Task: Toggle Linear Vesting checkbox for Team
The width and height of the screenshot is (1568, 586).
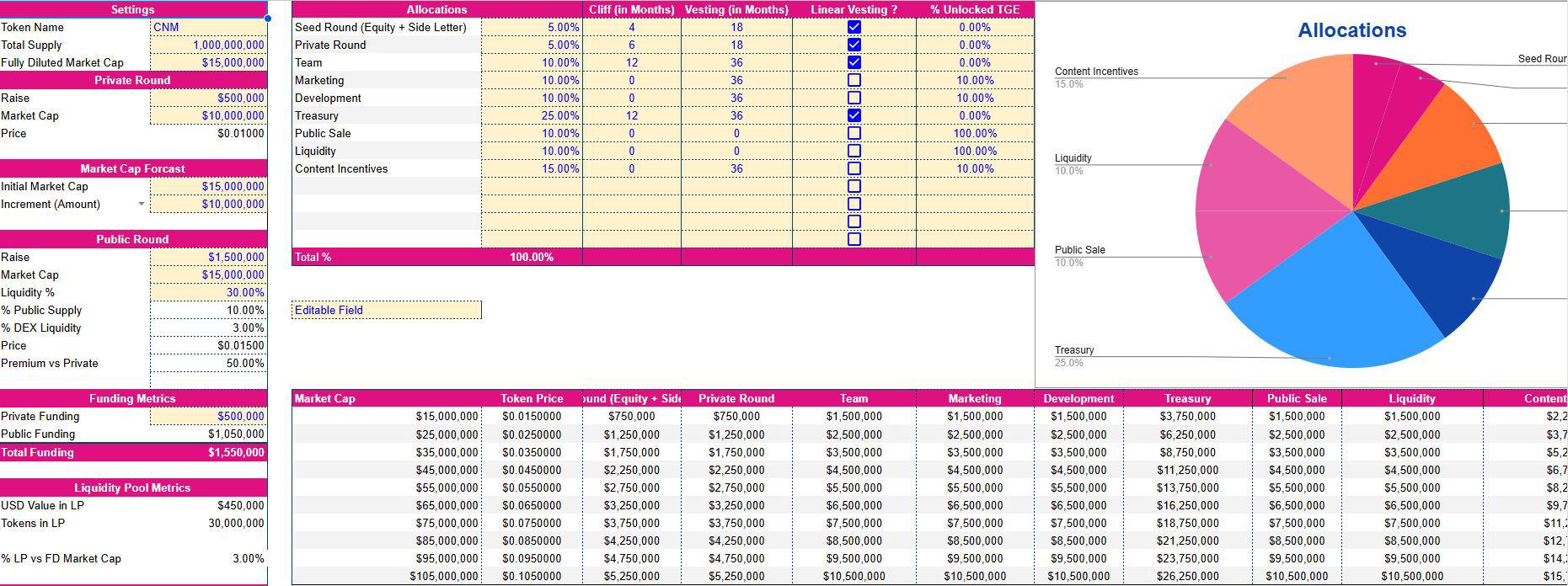Action: (x=854, y=62)
